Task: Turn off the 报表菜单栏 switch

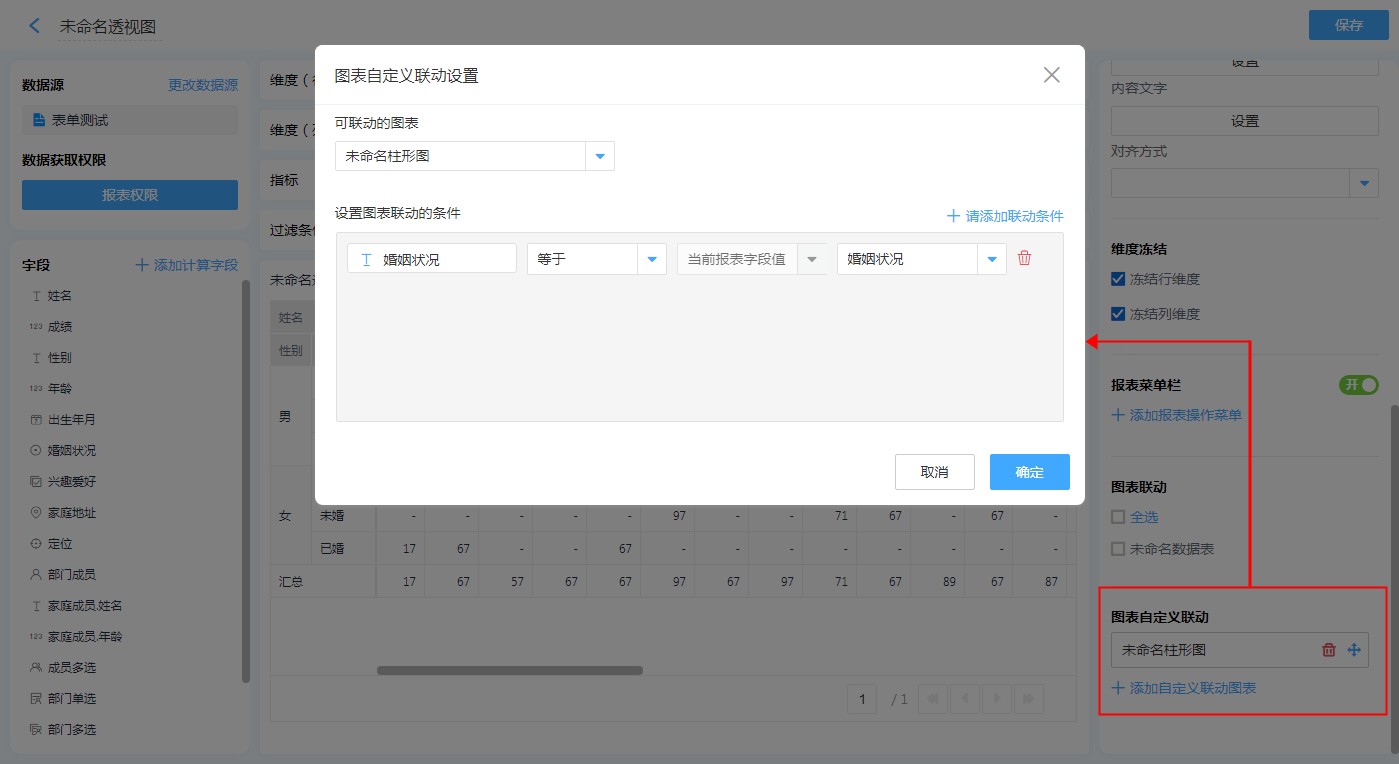Action: click(x=1358, y=385)
